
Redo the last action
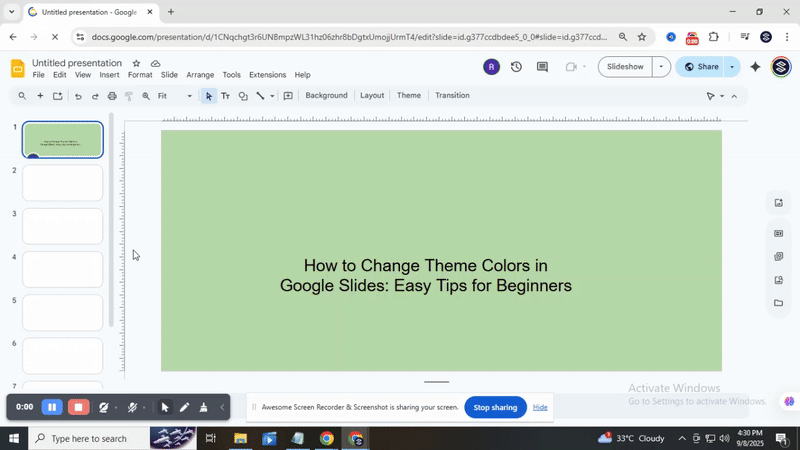pos(95,96)
